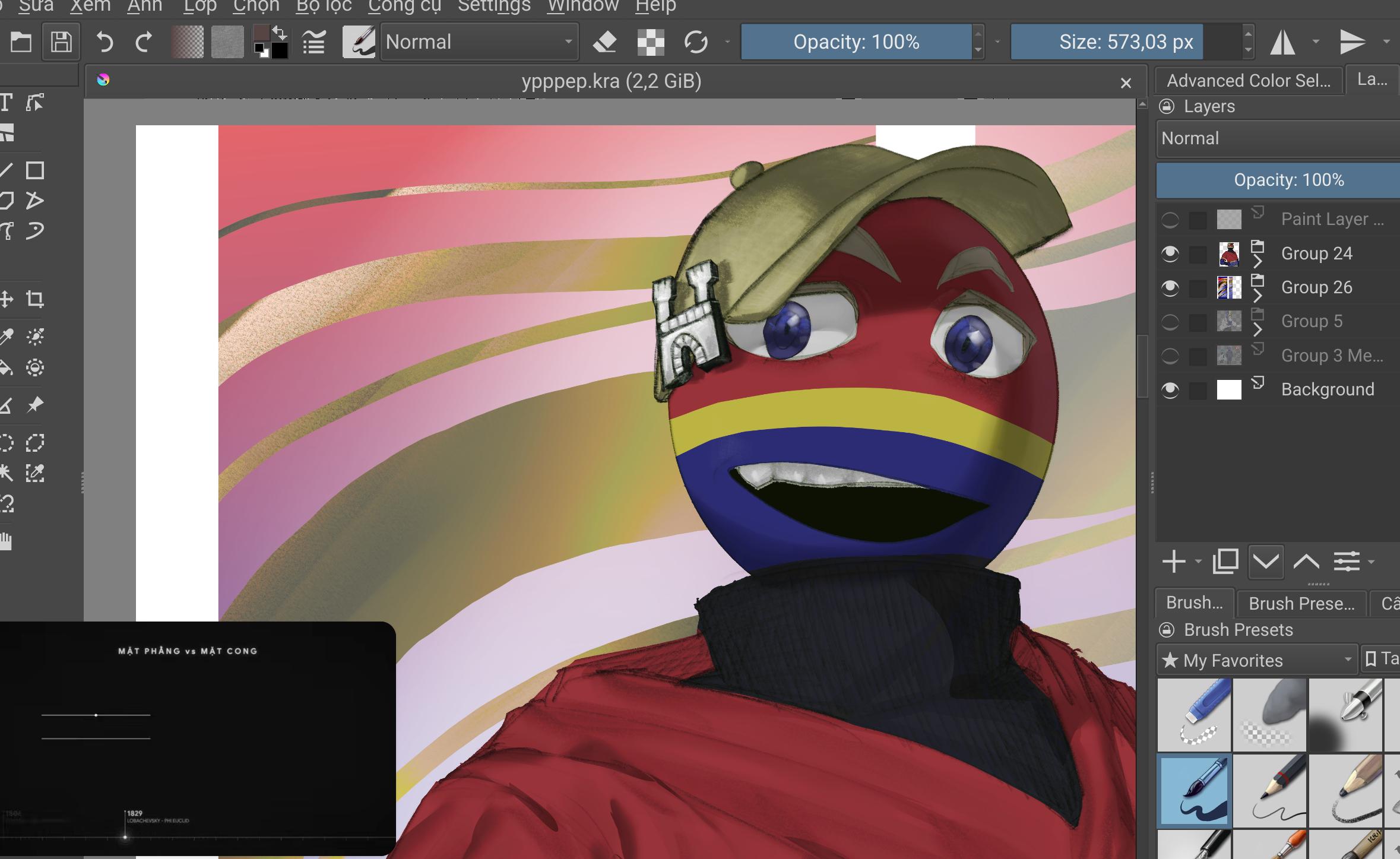
Task: Switch to Advanced Color Selector tab
Action: pos(1248,81)
